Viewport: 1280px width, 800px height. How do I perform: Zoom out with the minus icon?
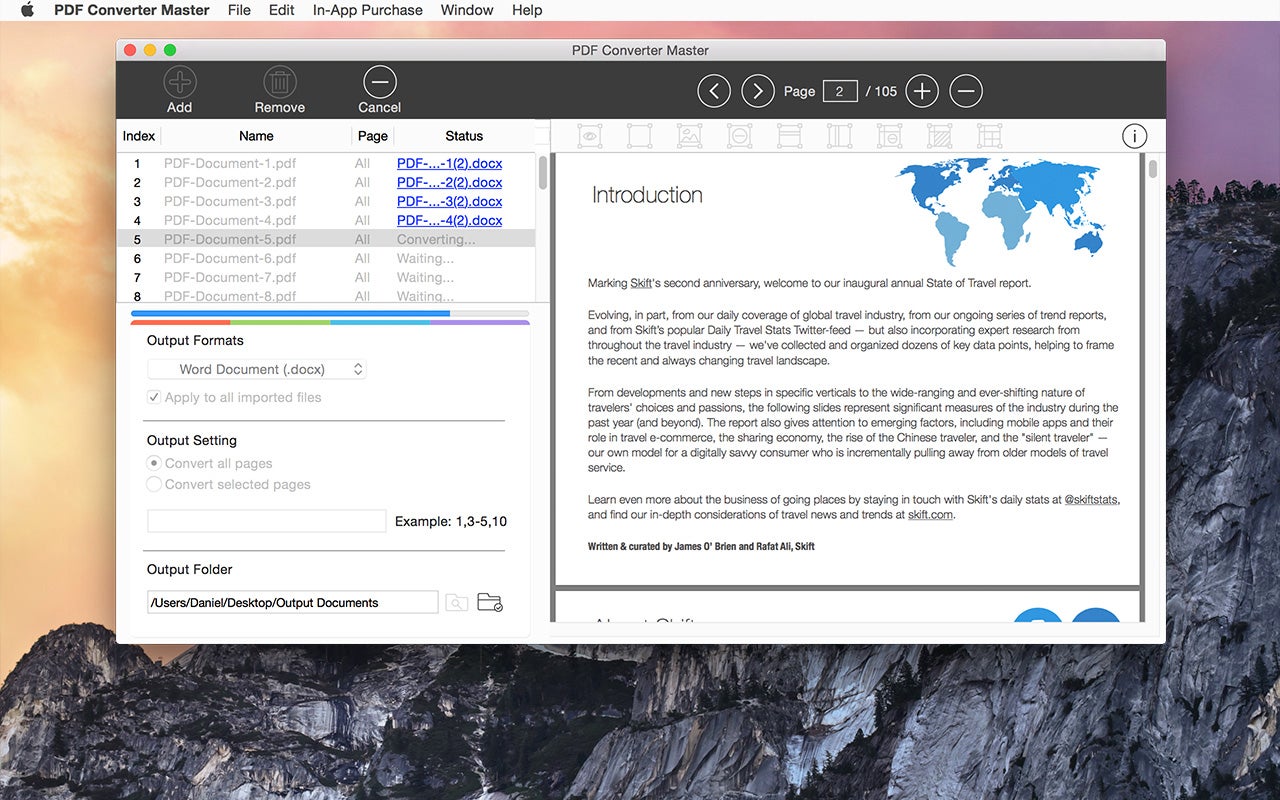click(966, 91)
